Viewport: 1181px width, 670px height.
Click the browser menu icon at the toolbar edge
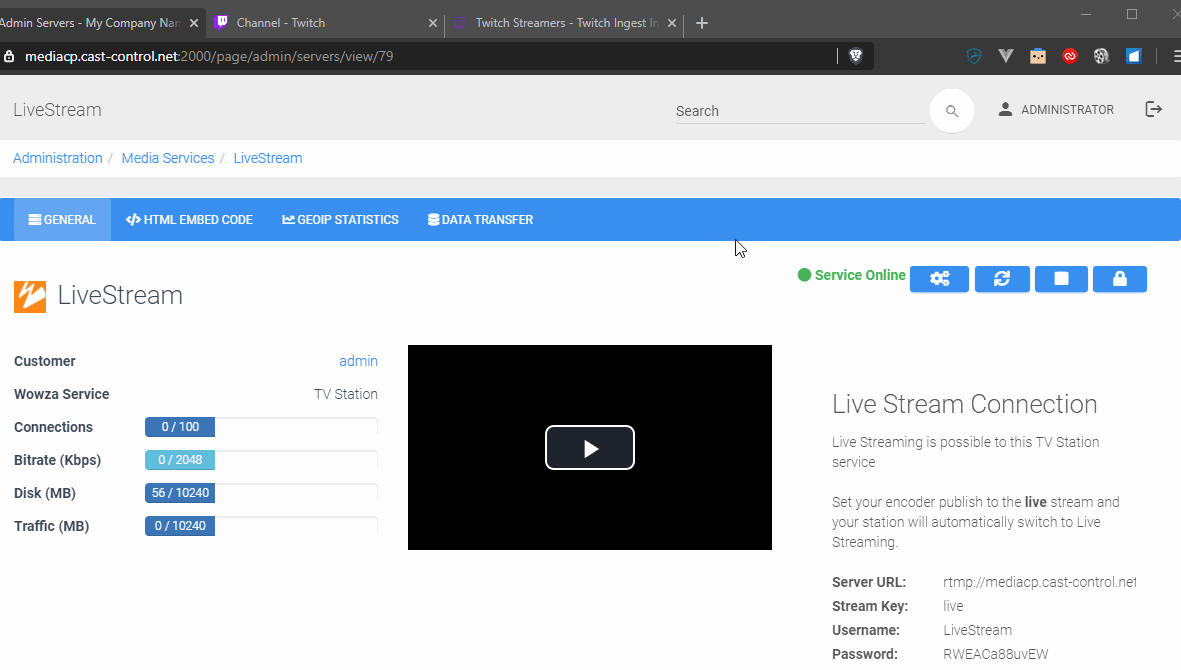pos(1176,56)
